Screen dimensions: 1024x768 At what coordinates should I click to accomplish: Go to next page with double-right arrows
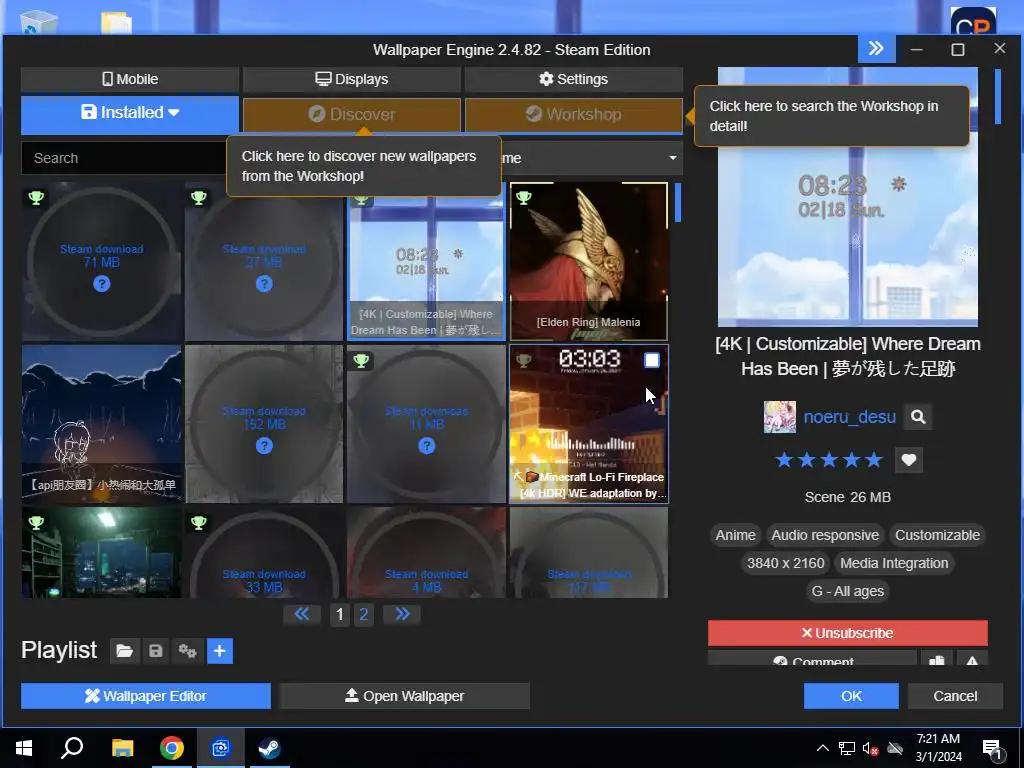tap(402, 614)
